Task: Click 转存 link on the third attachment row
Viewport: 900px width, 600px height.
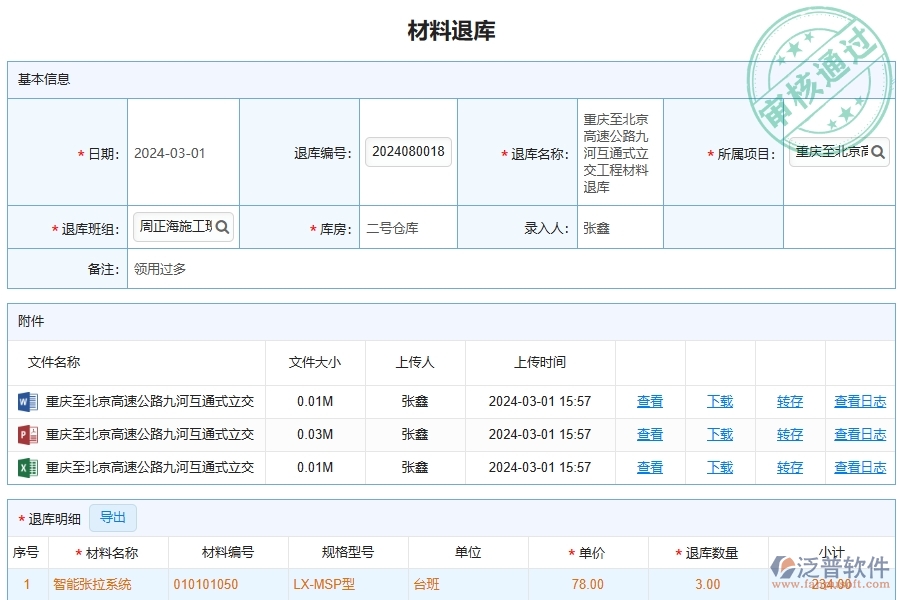Action: (788, 467)
